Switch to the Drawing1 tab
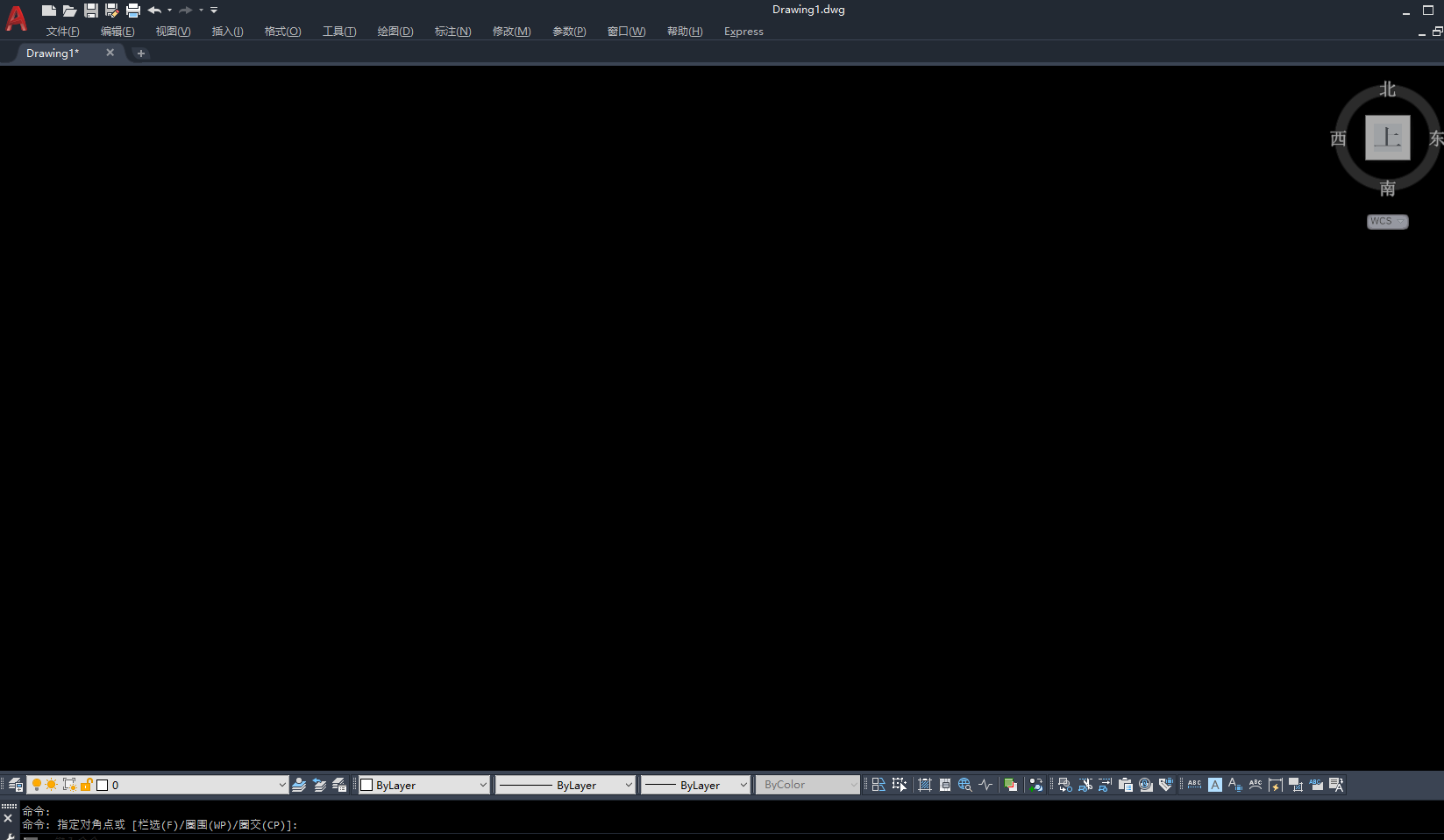This screenshot has width=1444, height=840. coord(53,53)
